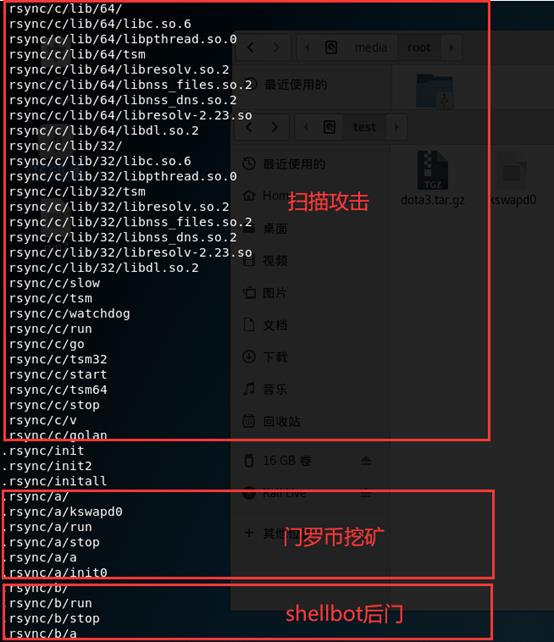Image resolution: width=554 pixels, height=642 pixels.
Task: Click forward arrow beside test path bar
Action: (274, 127)
